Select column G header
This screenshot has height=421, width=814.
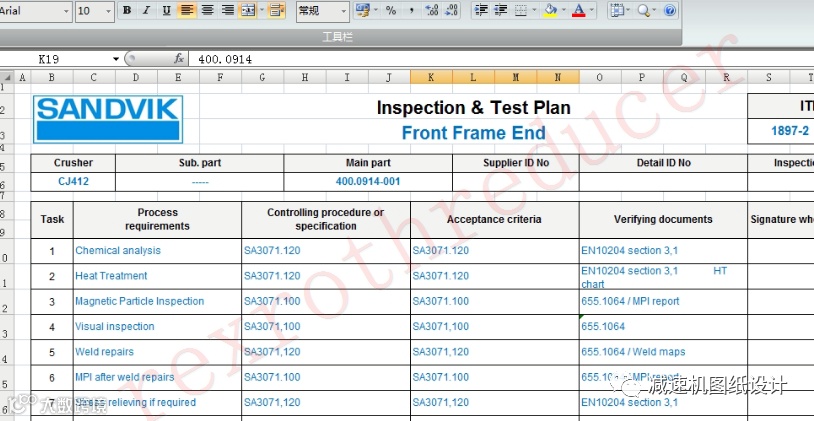(262, 77)
